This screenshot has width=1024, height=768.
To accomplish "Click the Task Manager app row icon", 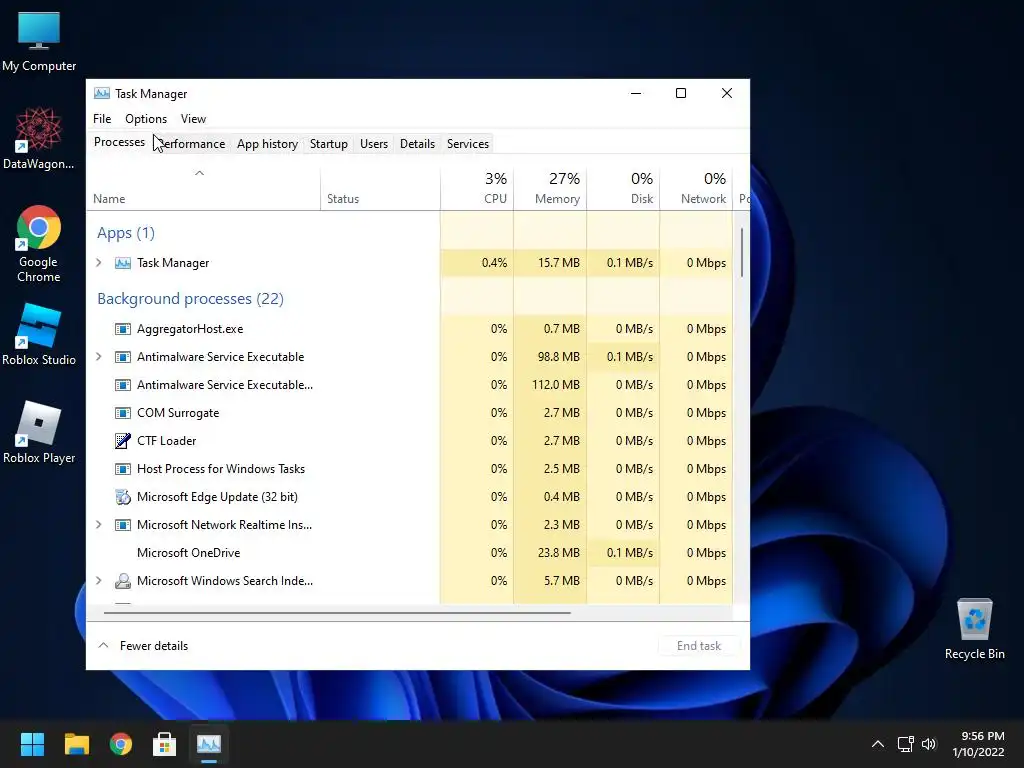I will click(x=123, y=263).
